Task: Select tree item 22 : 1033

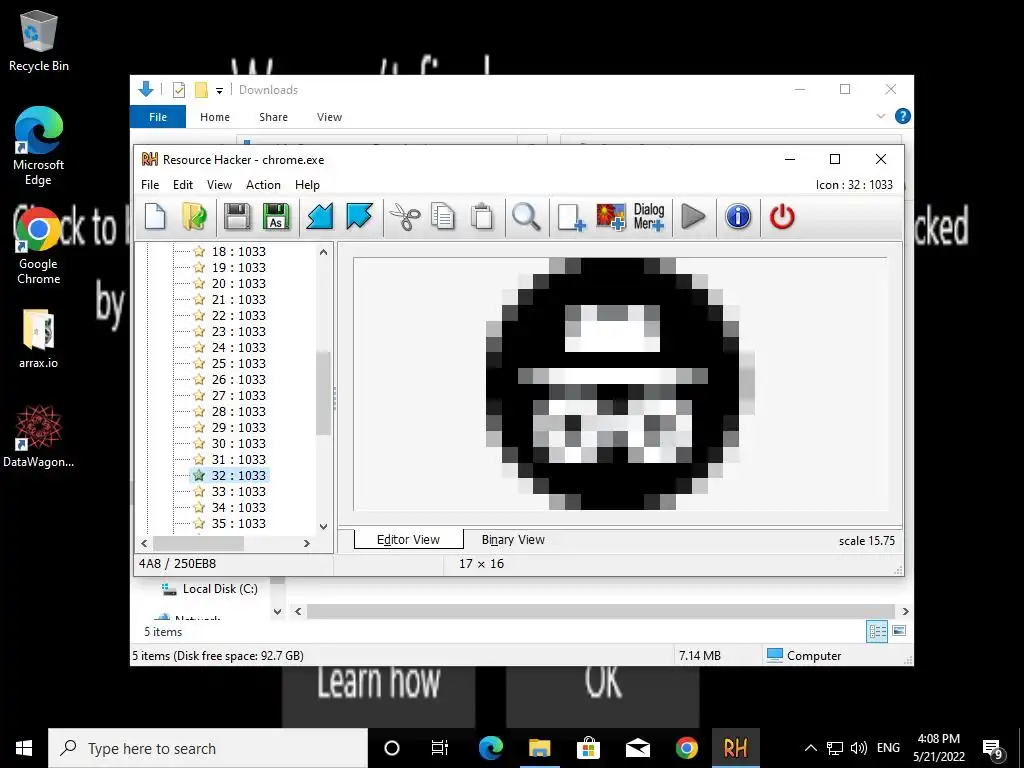Action: pos(238,315)
